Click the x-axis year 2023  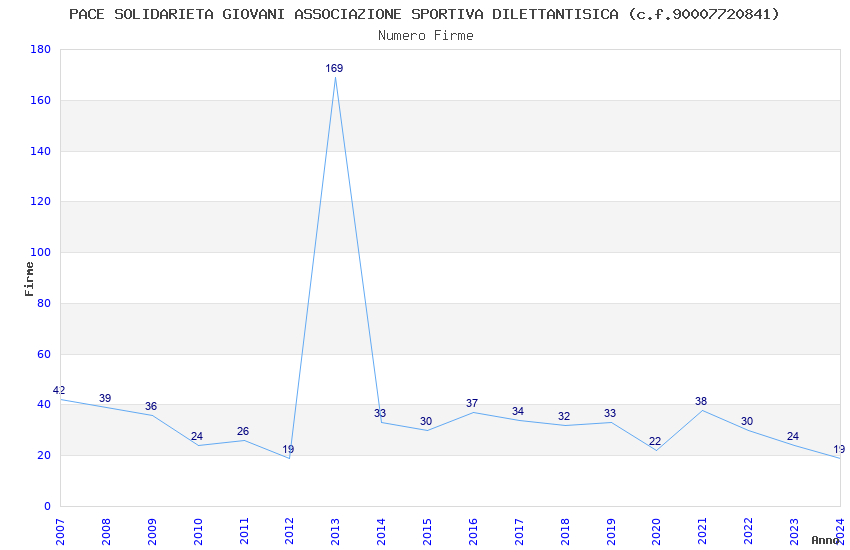(794, 532)
